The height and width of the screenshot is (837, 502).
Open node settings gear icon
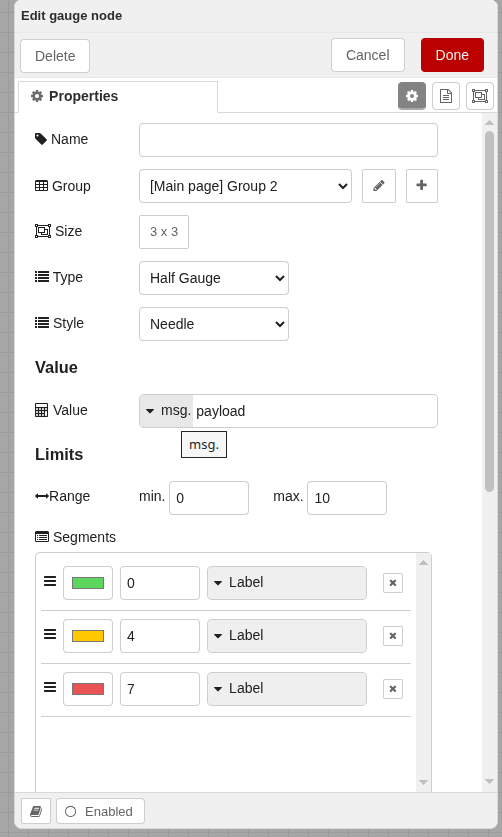412,96
